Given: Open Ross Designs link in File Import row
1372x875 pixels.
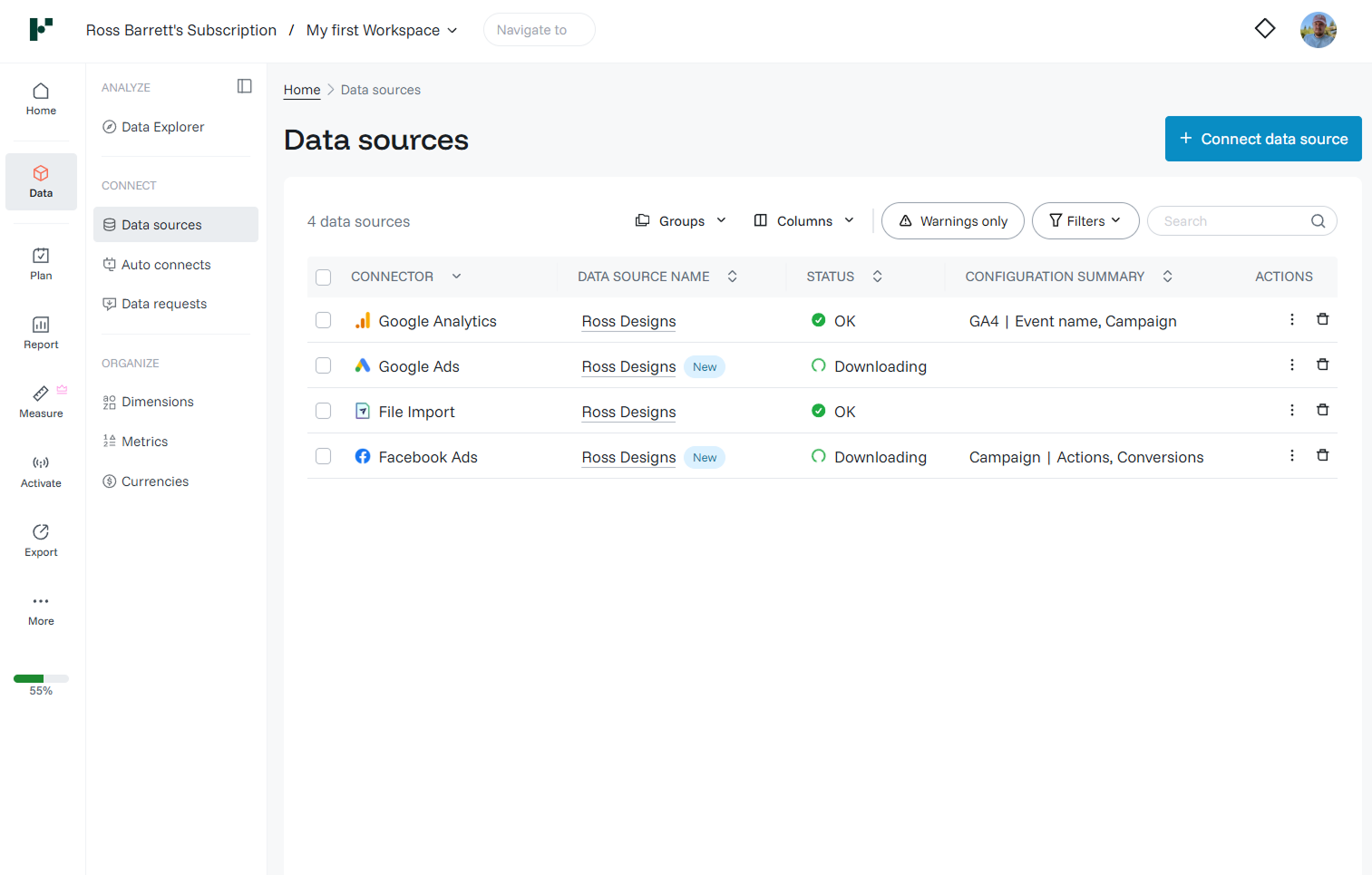Looking at the screenshot, I should (628, 412).
